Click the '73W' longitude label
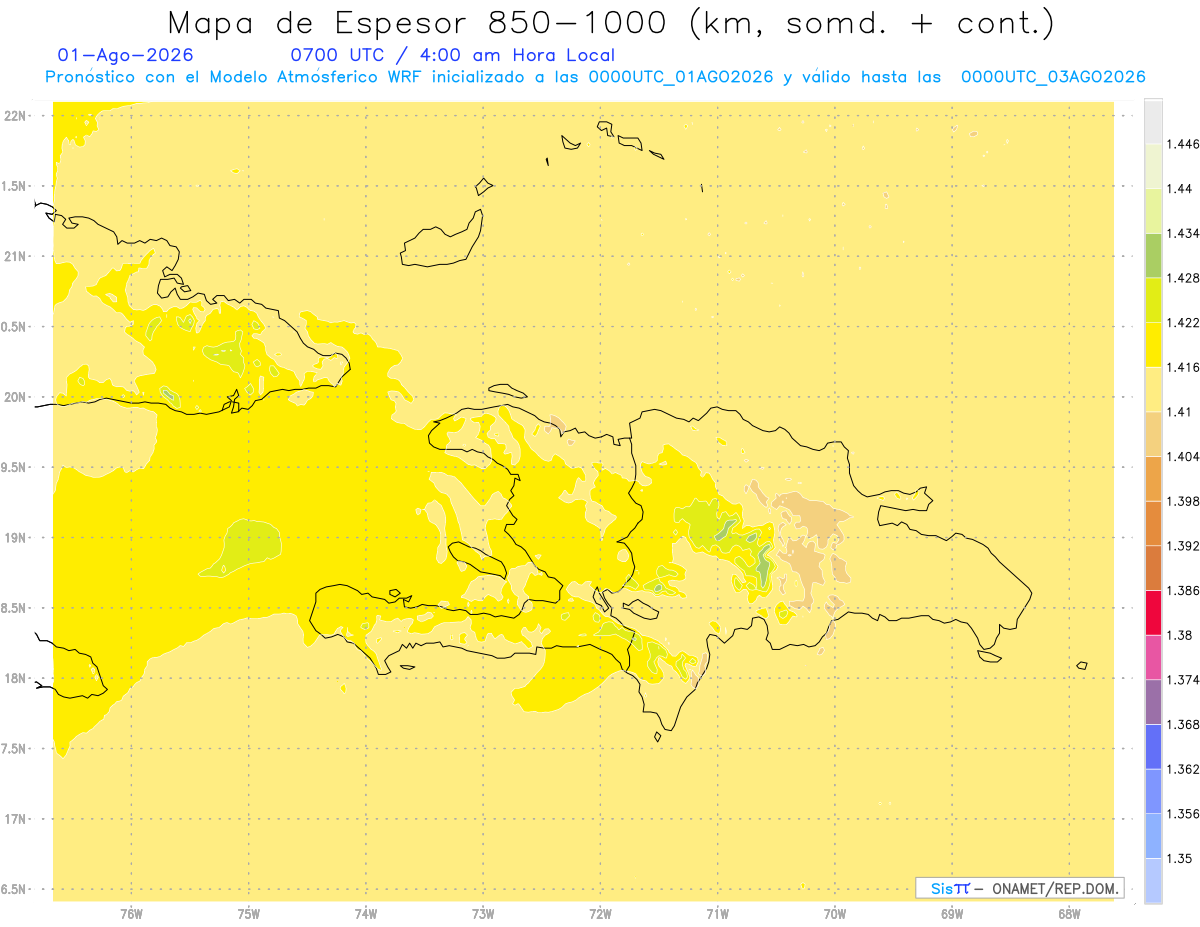The image size is (1200, 927). pyautogui.click(x=483, y=913)
